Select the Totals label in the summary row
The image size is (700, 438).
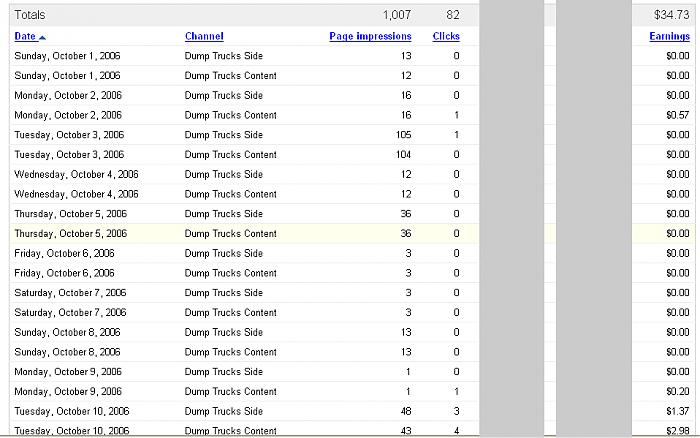coord(31,16)
